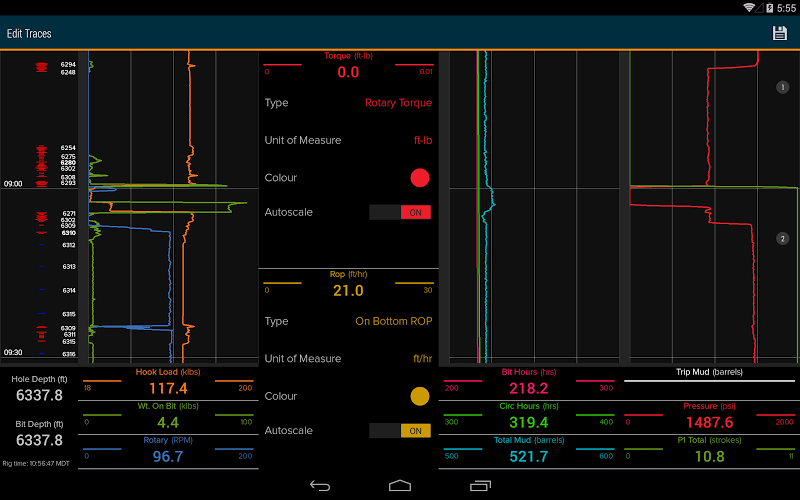Select the Rotary RPM trace
This screenshot has height=500, width=800.
[x=168, y=451]
